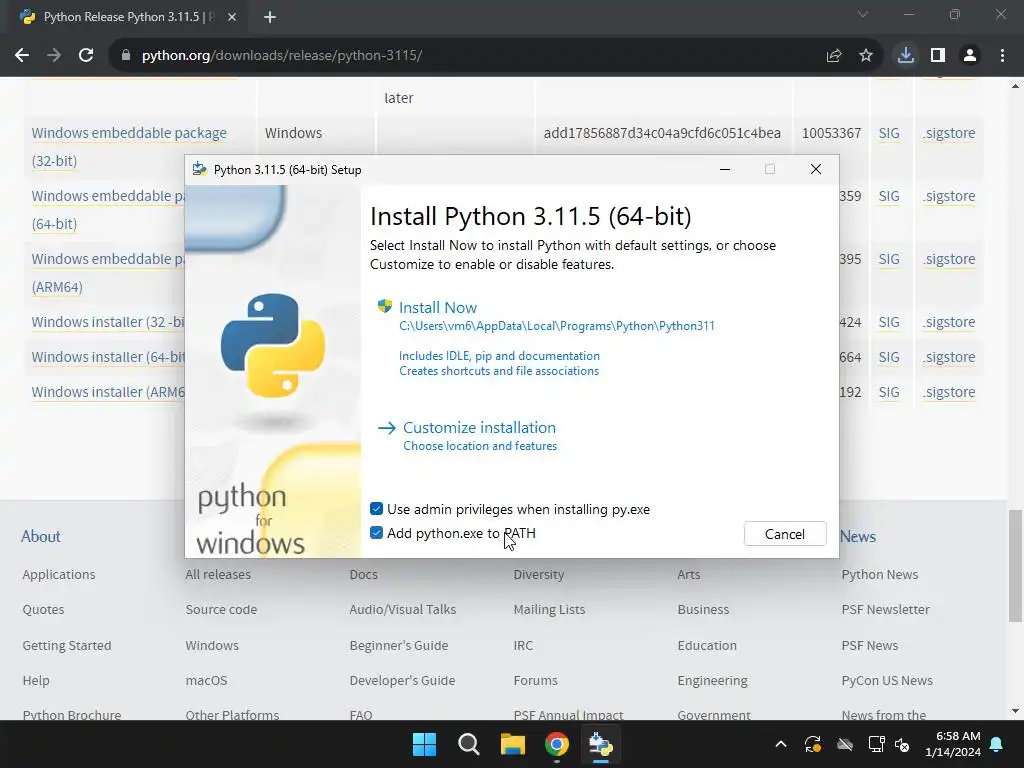The image size is (1024, 768).
Task: Open SIG link for embeddable package (32-bit)
Action: 889,133
